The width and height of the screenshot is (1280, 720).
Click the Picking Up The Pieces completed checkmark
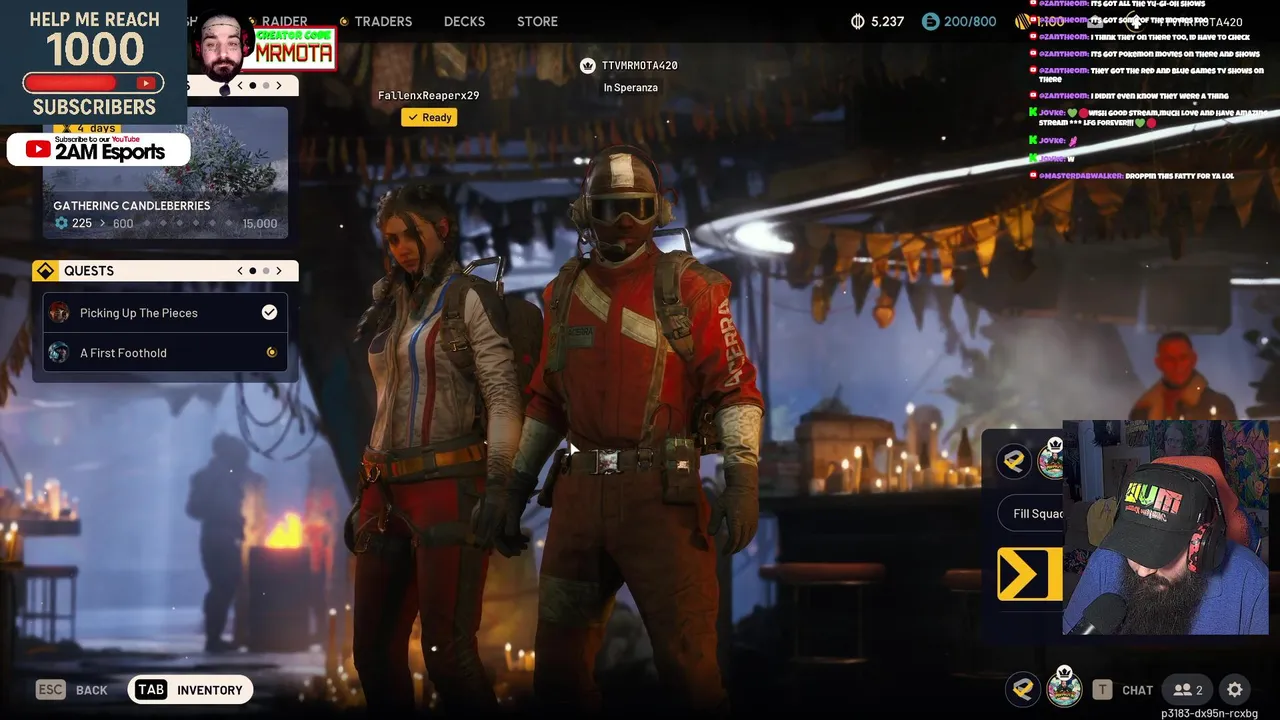click(x=269, y=312)
